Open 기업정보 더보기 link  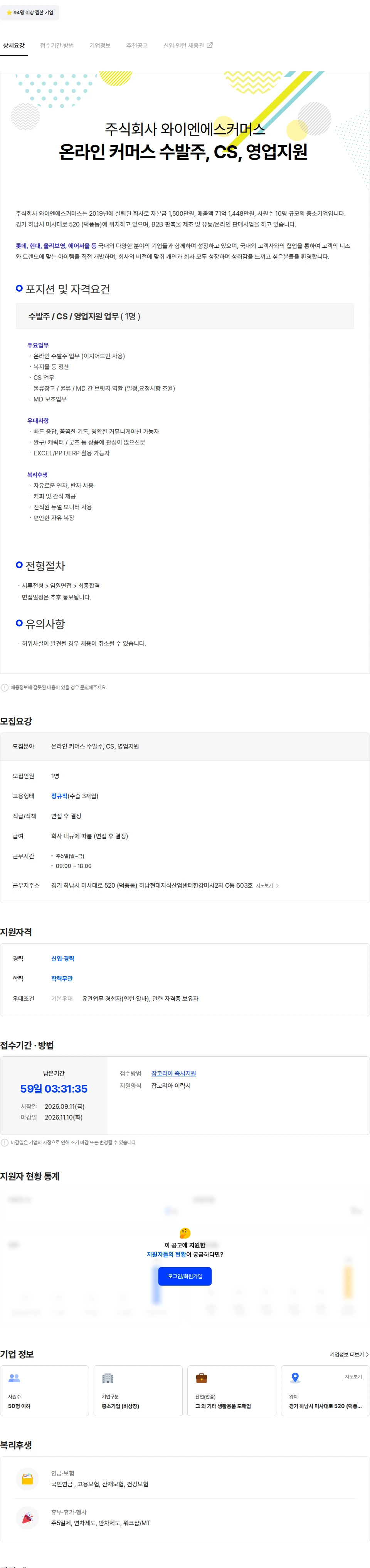pos(349,1354)
